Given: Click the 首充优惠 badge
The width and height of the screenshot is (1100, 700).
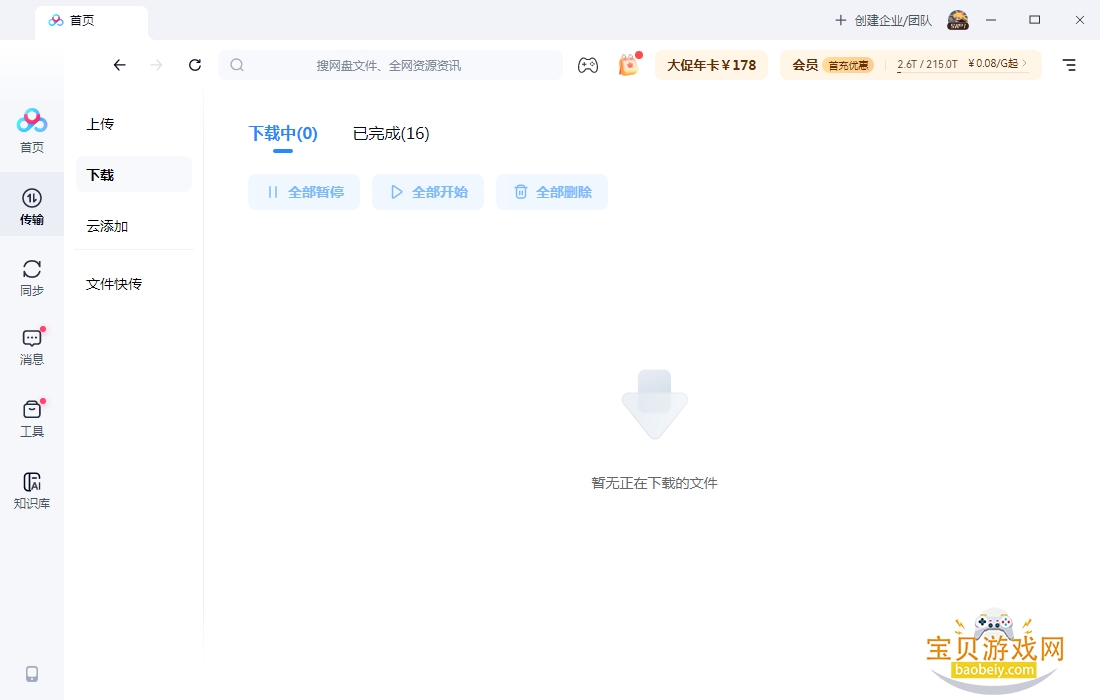Looking at the screenshot, I should coord(848,65).
